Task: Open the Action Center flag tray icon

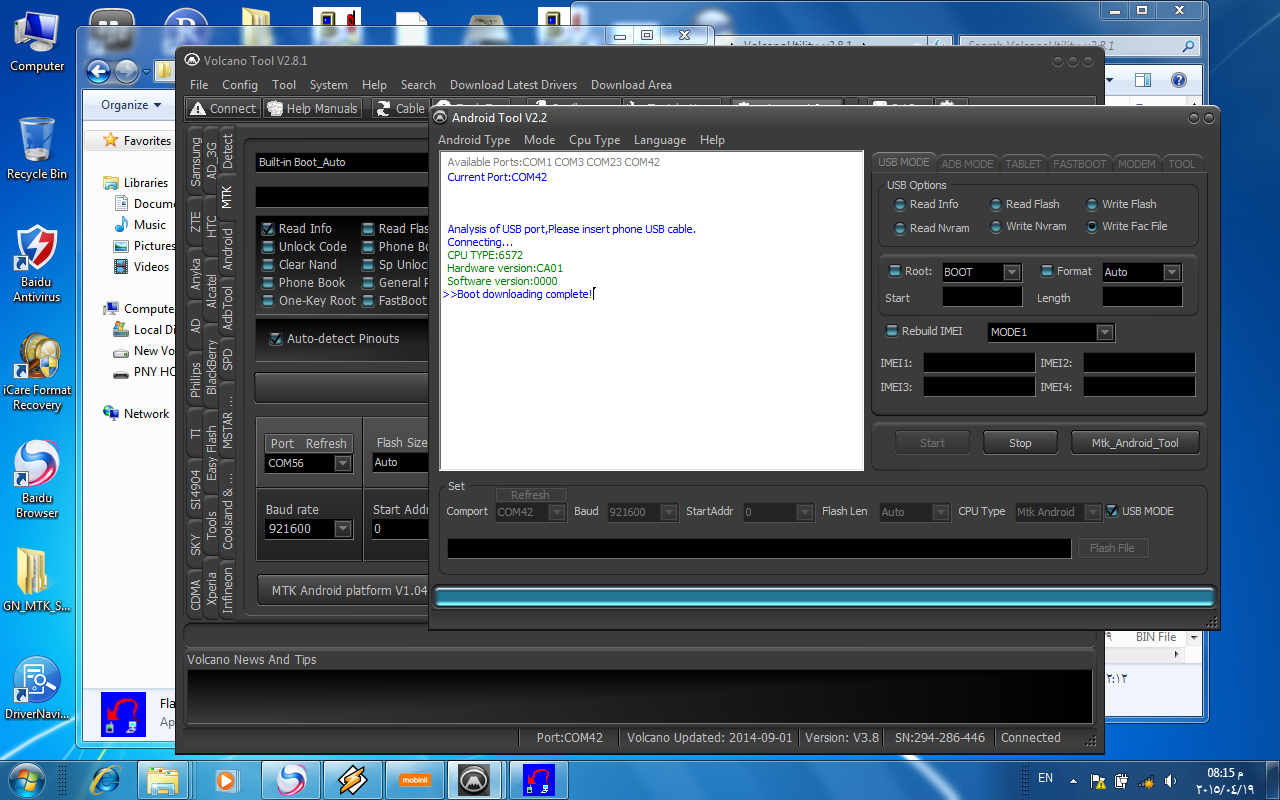Action: pos(1099,780)
